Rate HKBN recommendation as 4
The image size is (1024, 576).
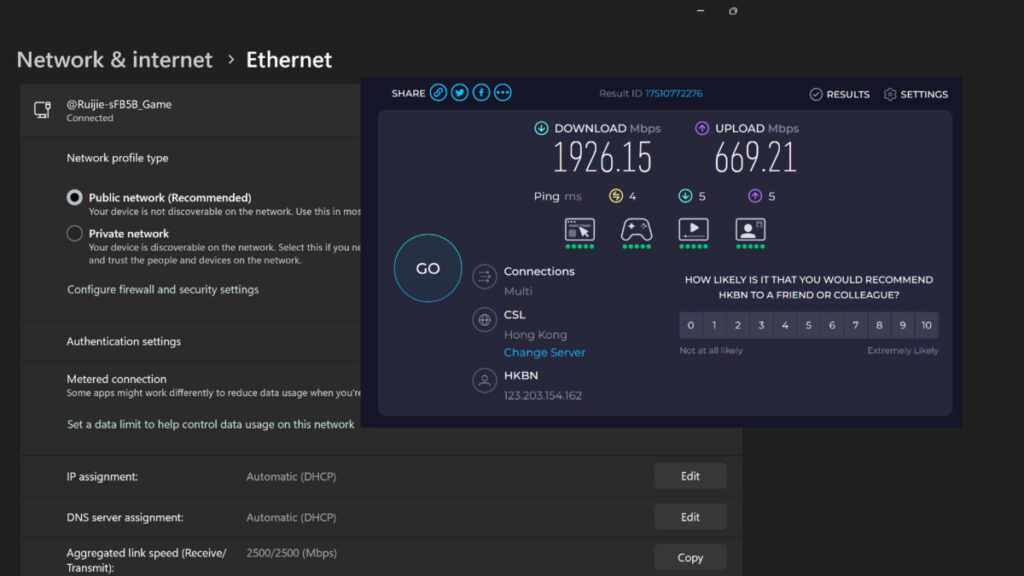[x=785, y=325]
